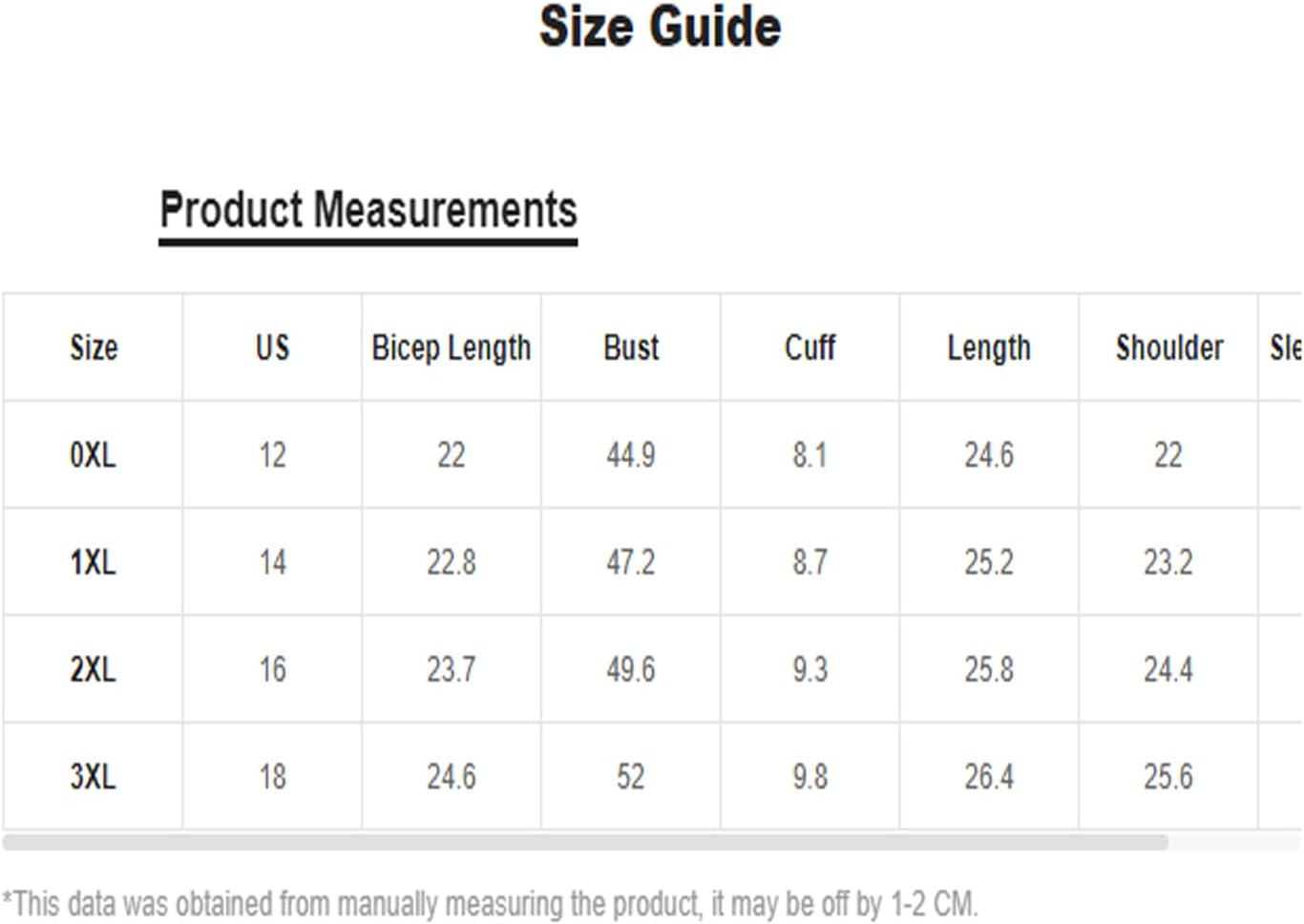Viewport: 1304px width, 924px height.
Task: Click the 25.6 shoulder value for 3XL
Action: tap(1168, 777)
